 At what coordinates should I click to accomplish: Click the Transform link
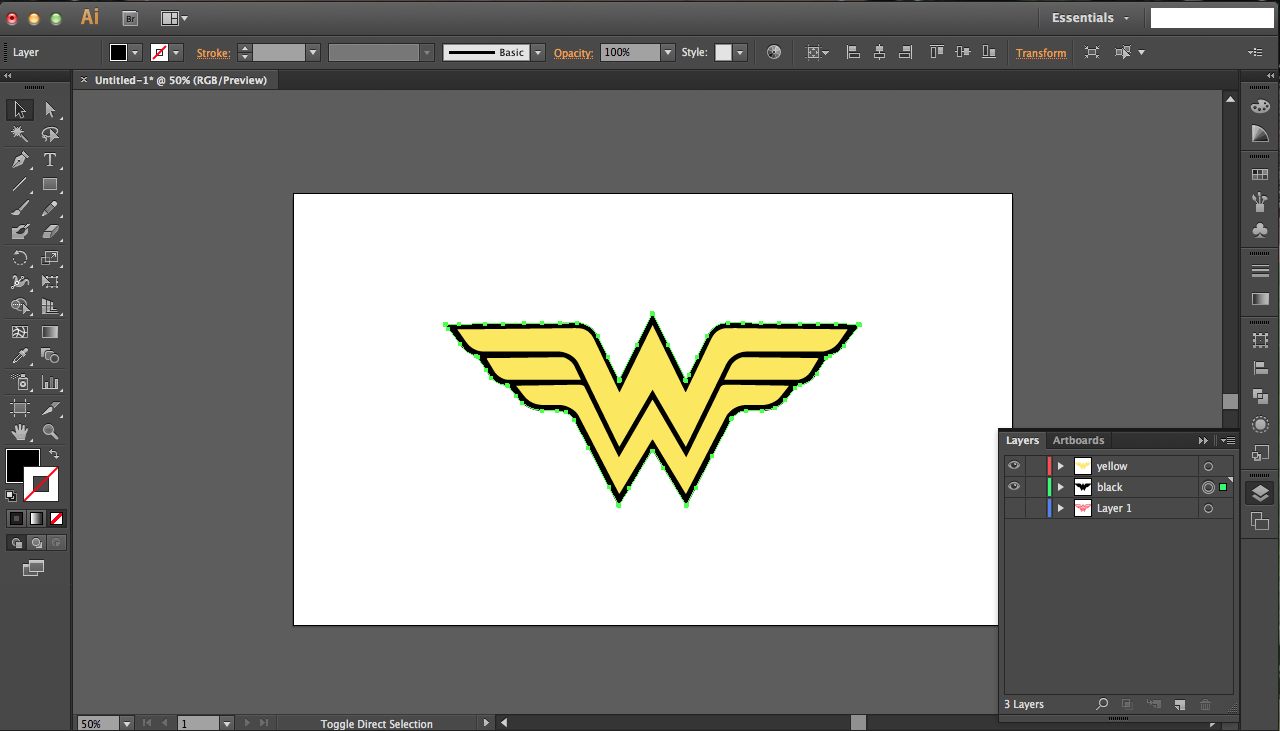click(x=1041, y=53)
